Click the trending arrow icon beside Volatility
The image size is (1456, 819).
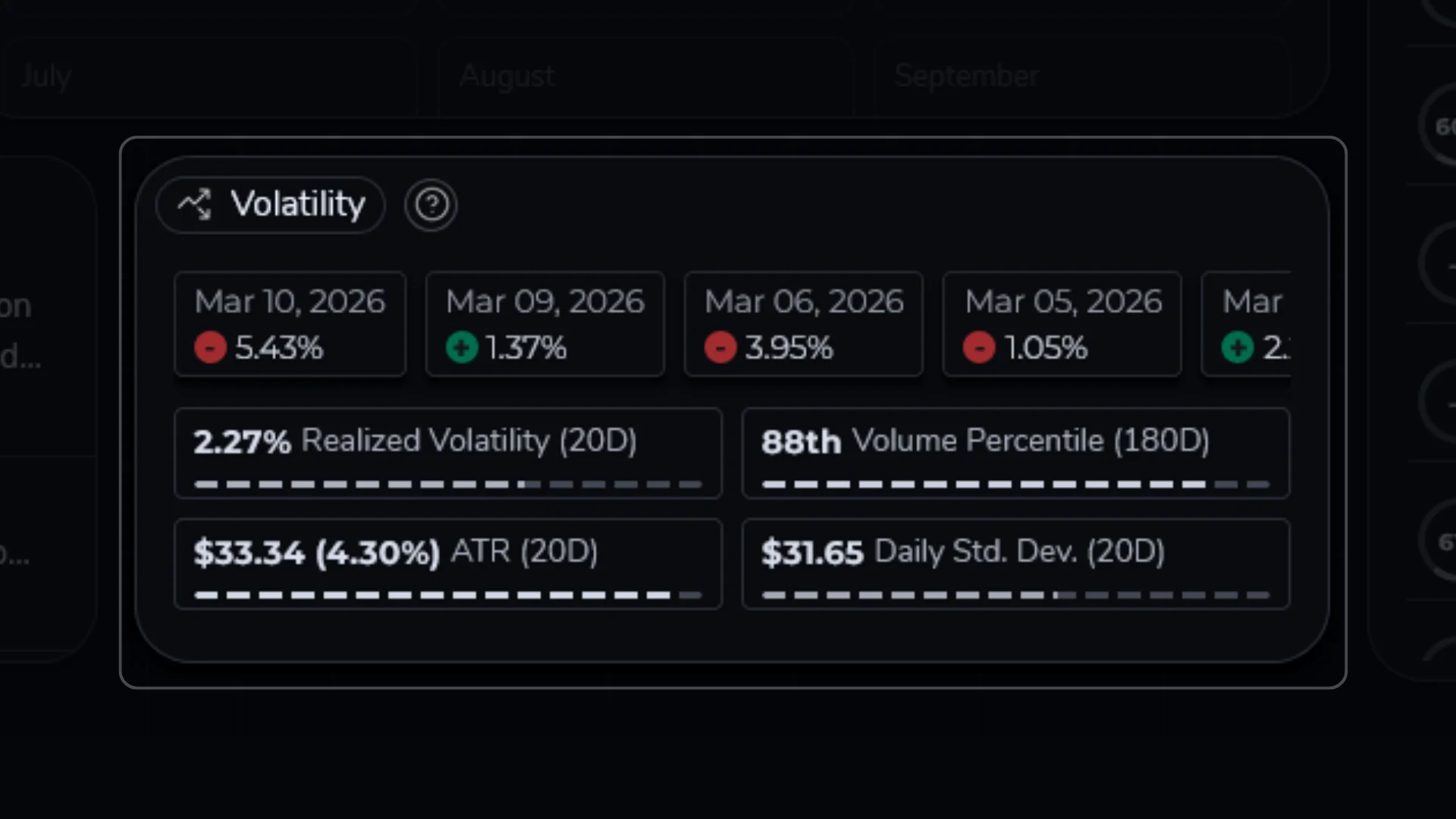tap(196, 204)
